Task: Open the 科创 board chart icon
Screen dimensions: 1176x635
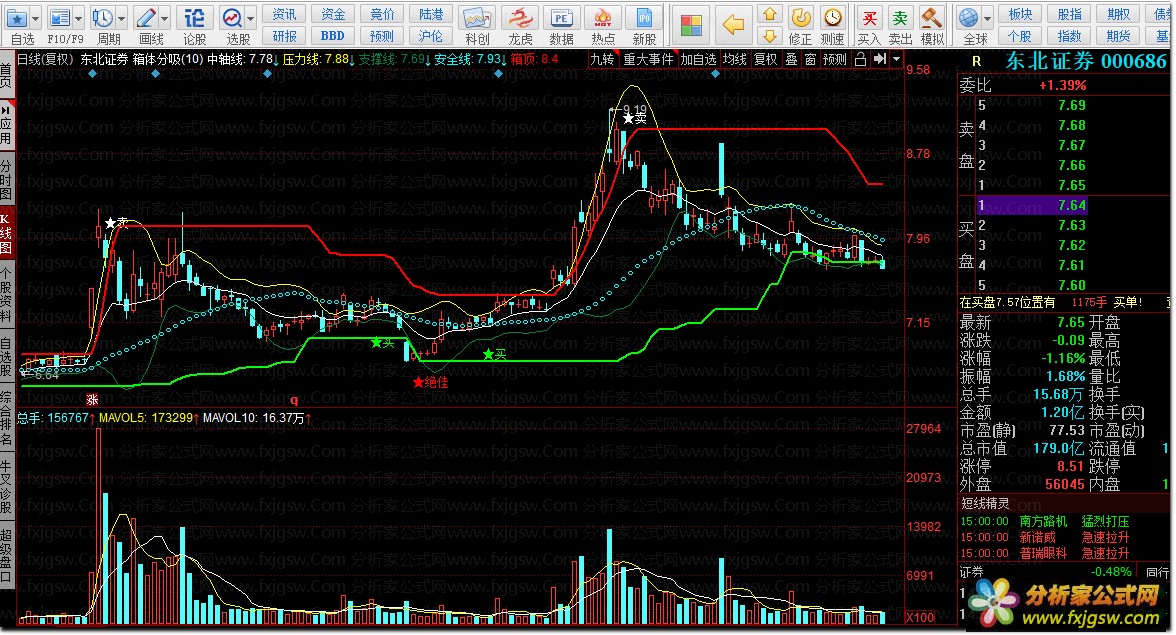Action: pos(477,18)
